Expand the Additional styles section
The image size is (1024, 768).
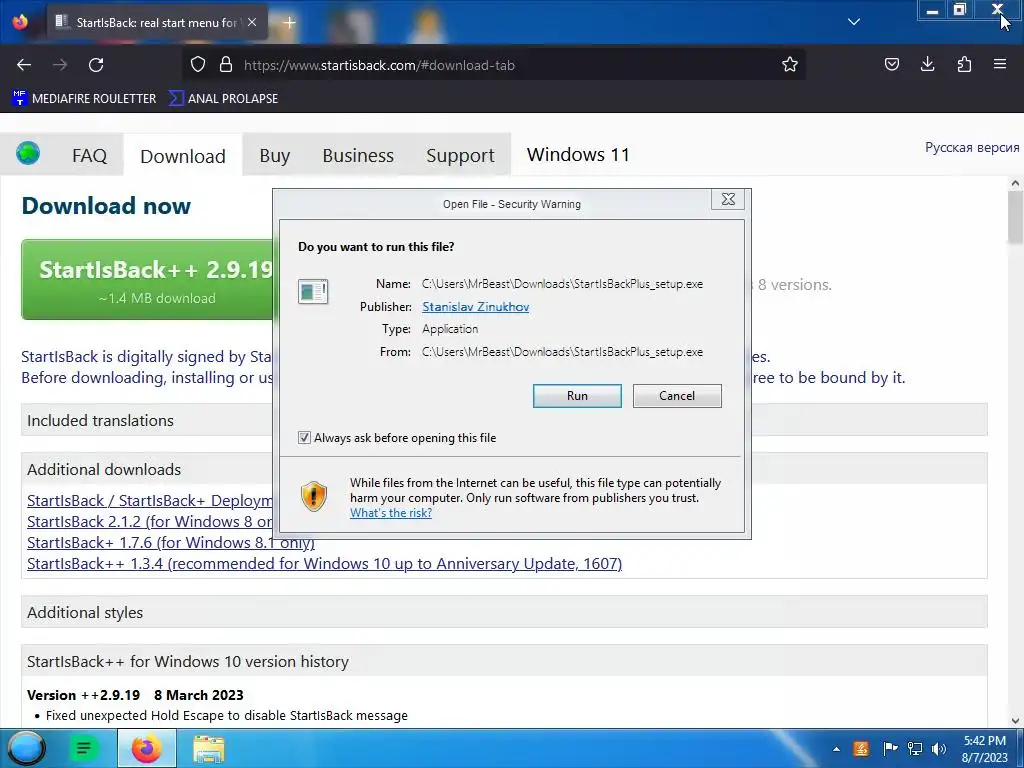504,612
